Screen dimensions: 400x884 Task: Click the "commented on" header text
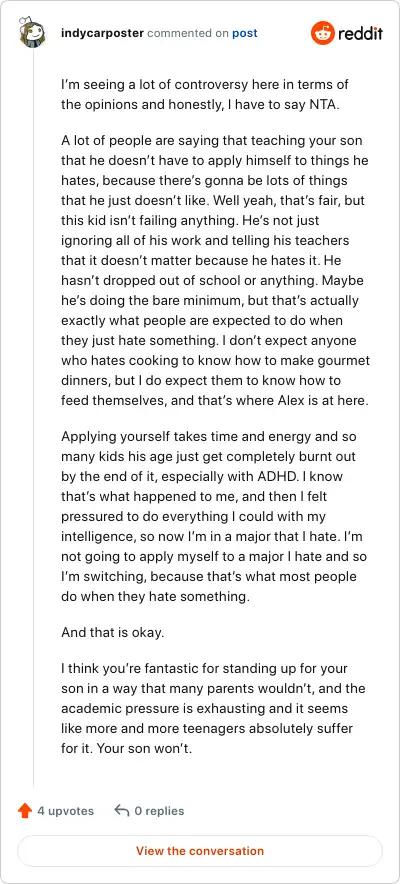(x=188, y=33)
